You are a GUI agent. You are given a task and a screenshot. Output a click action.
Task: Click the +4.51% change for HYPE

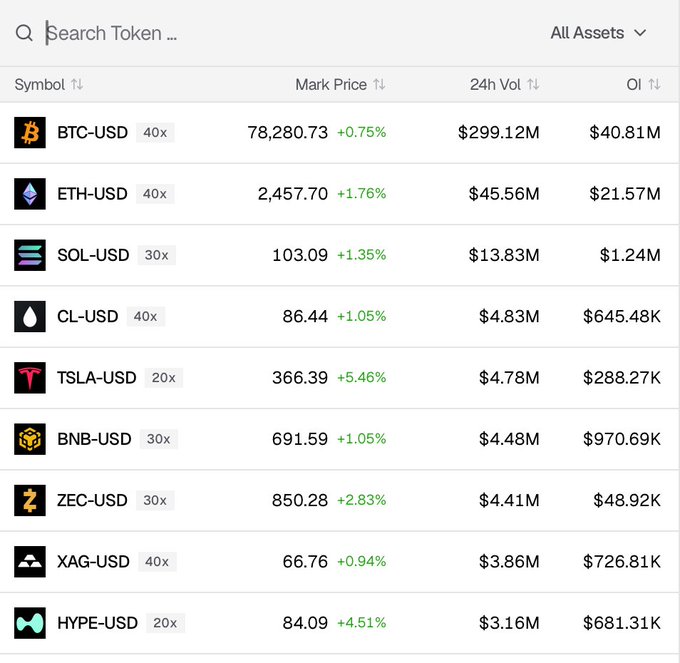(x=361, y=623)
